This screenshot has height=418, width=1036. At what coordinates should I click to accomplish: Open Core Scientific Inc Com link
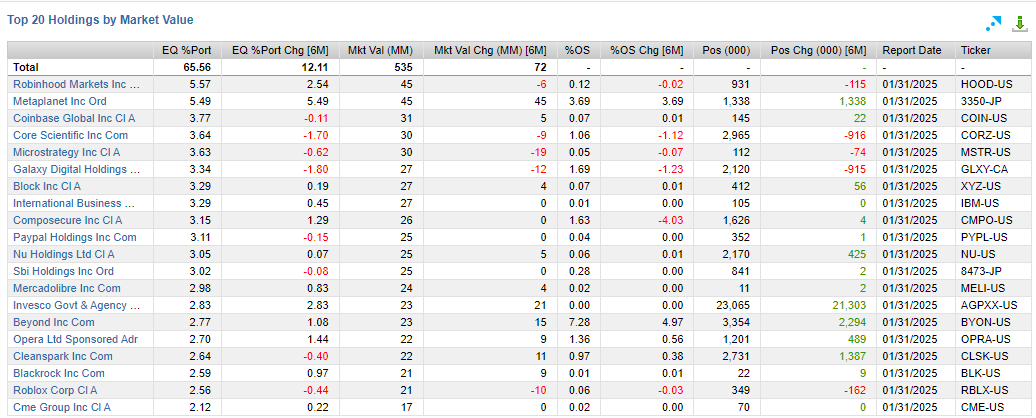pyautogui.click(x=71, y=135)
